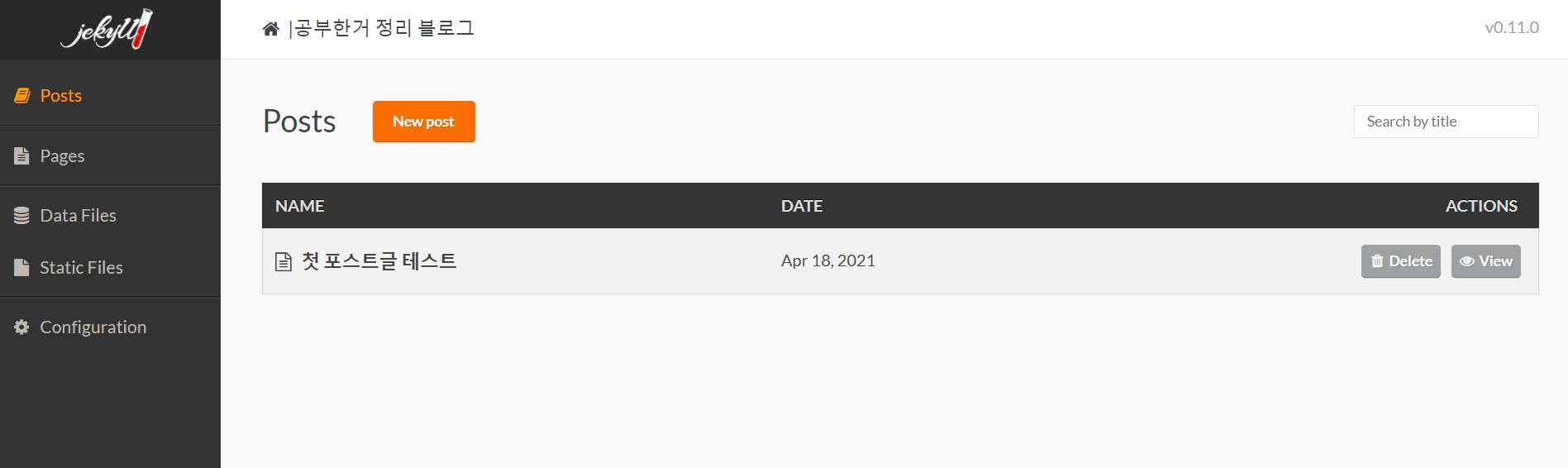This screenshot has height=468, width=1568.
Task: View the 첫 포스트글 테스트 post
Action: click(1485, 261)
